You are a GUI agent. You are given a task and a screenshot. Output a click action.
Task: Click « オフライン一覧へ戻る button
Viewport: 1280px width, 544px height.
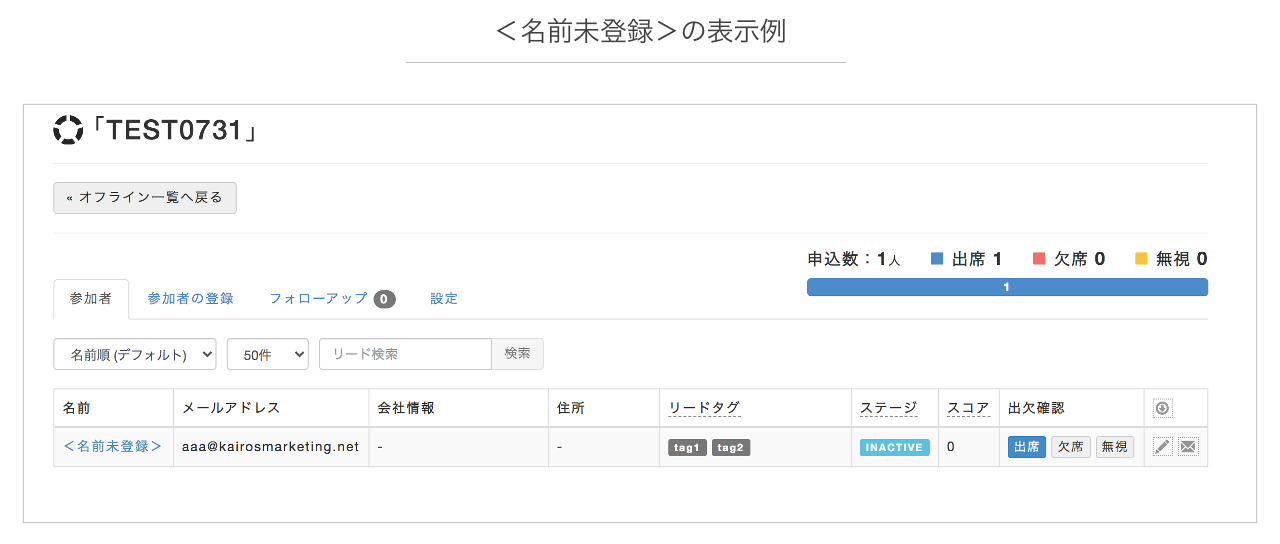(x=145, y=198)
